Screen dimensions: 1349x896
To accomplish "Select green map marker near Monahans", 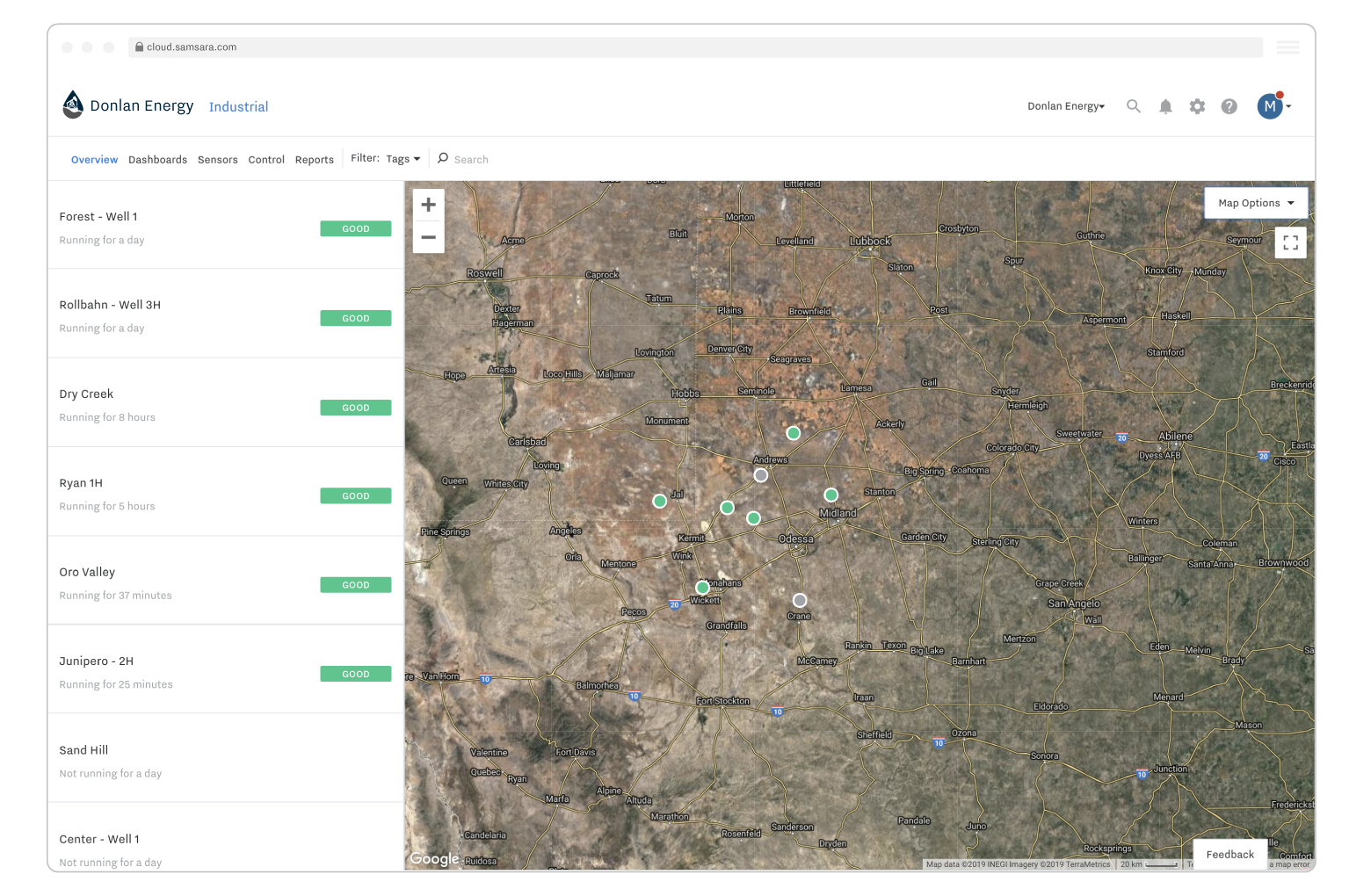I will [702, 588].
